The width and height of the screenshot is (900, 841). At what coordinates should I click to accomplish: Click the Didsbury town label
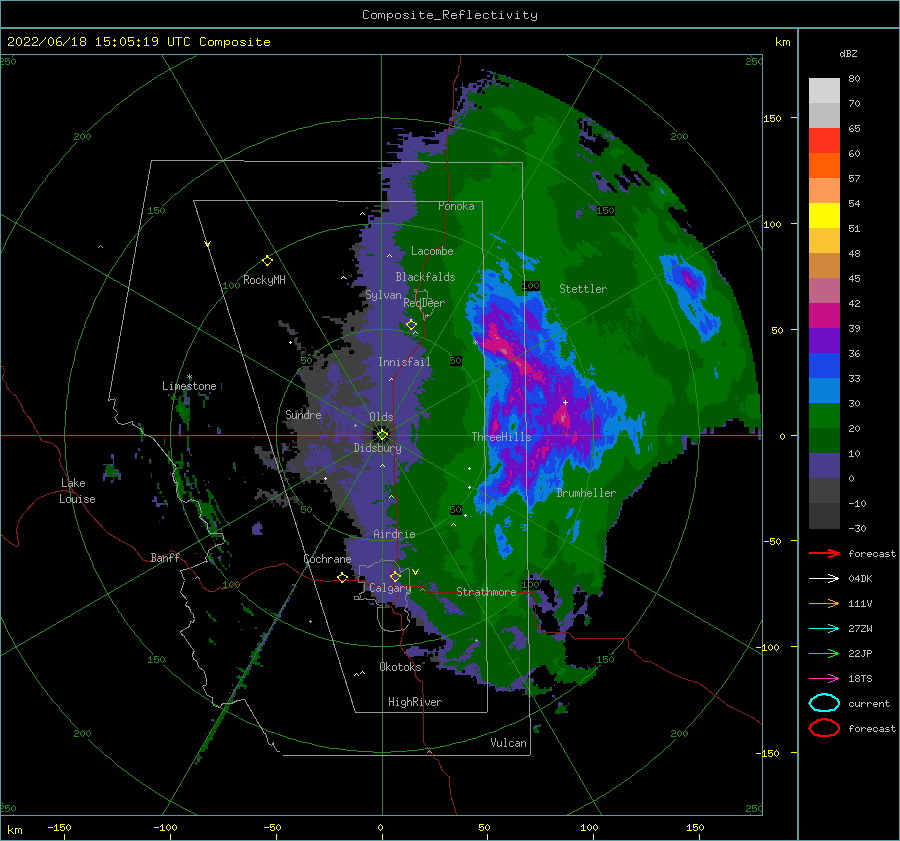(377, 448)
